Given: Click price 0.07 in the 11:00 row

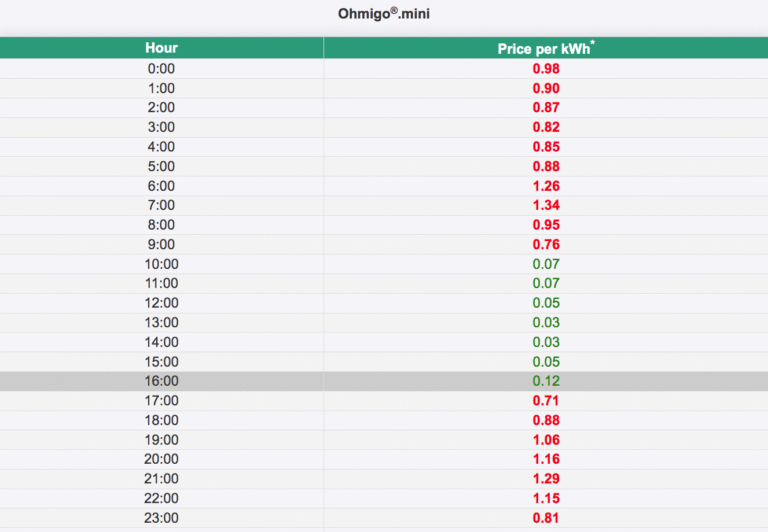Looking at the screenshot, I should coord(546,284).
